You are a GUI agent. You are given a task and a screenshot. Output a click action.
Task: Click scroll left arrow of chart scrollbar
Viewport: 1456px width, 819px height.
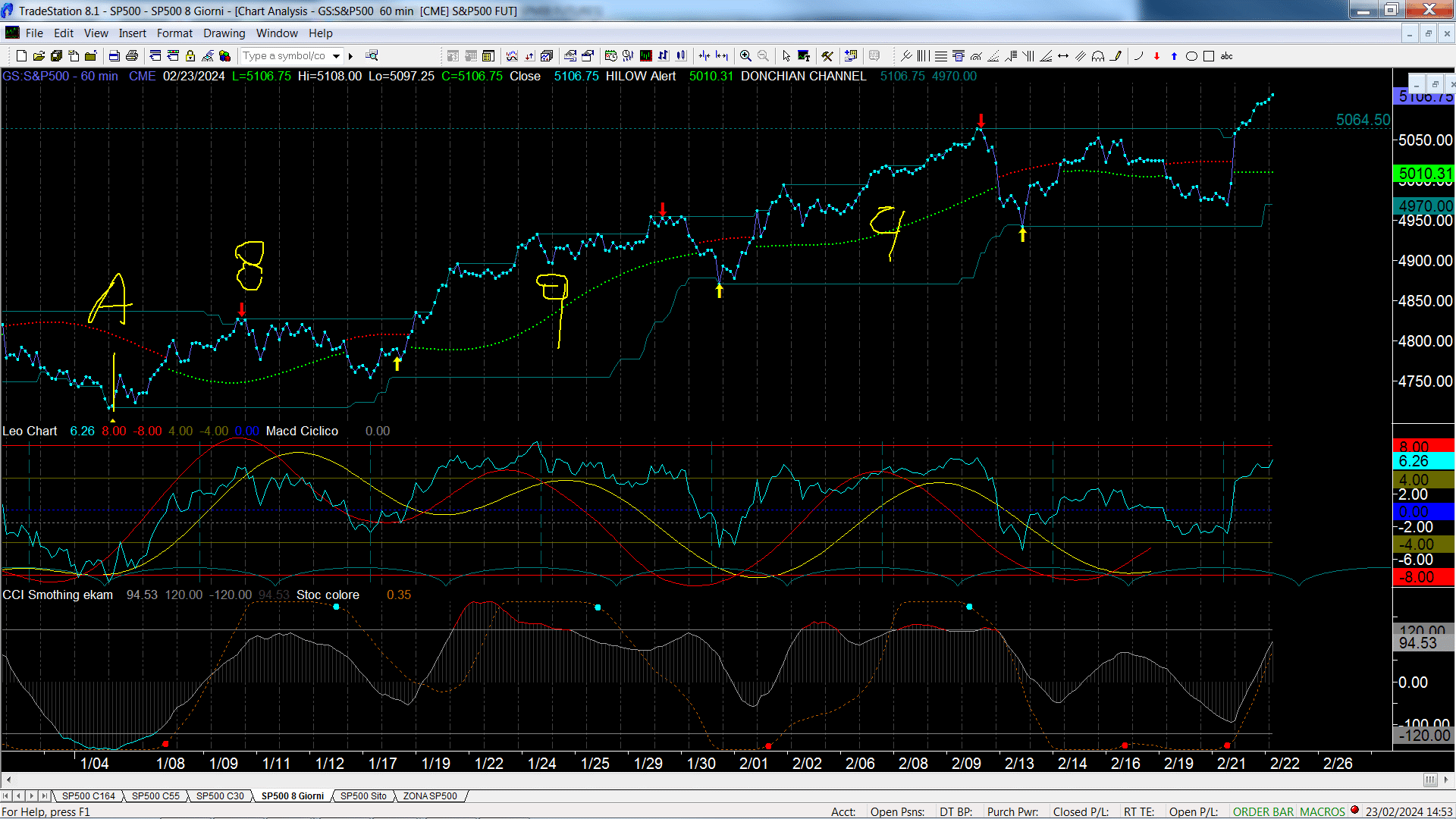pos(8,780)
